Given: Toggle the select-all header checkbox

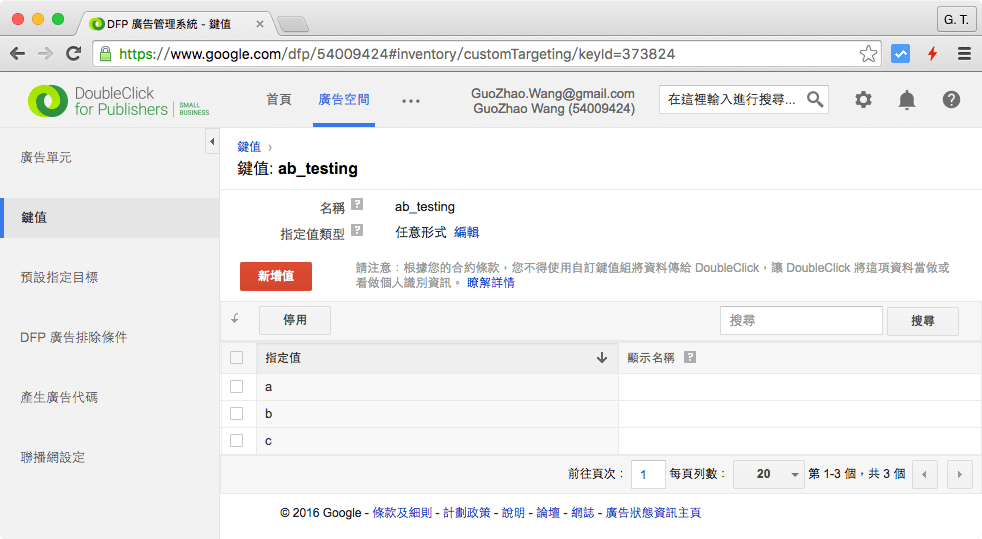Looking at the screenshot, I should click(x=237, y=357).
